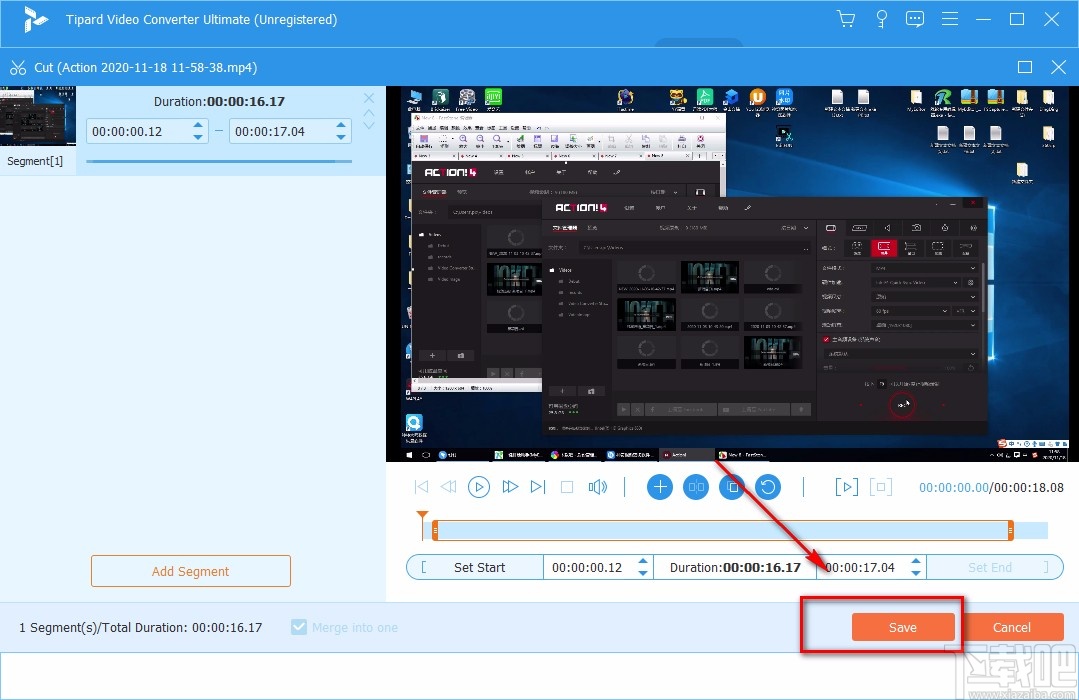Click the key-shaped register icon

(x=882, y=19)
